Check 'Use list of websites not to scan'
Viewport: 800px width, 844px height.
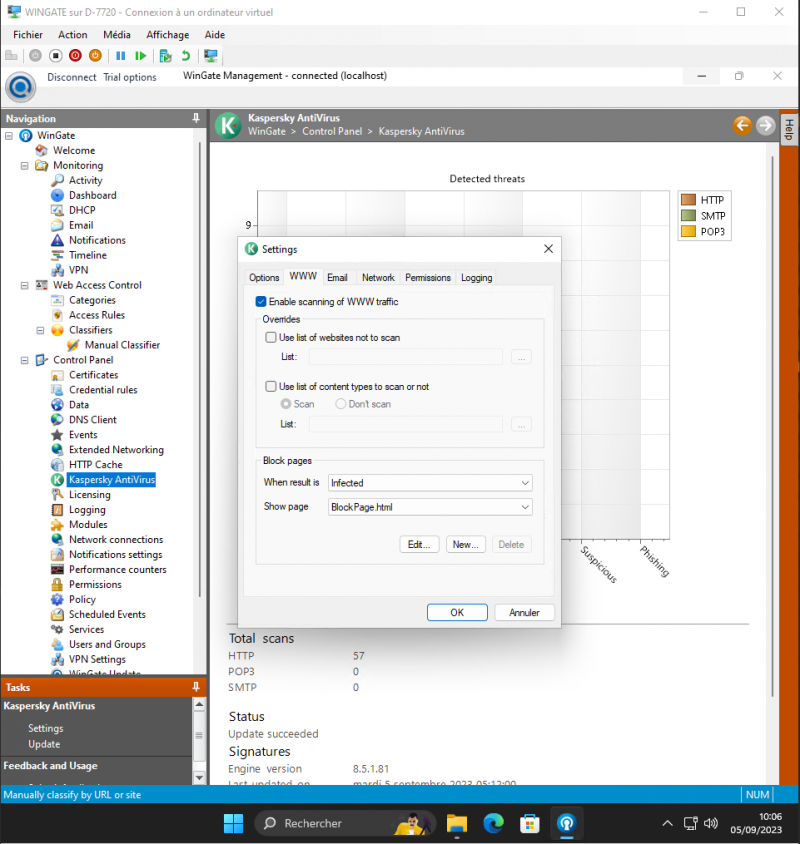point(271,338)
